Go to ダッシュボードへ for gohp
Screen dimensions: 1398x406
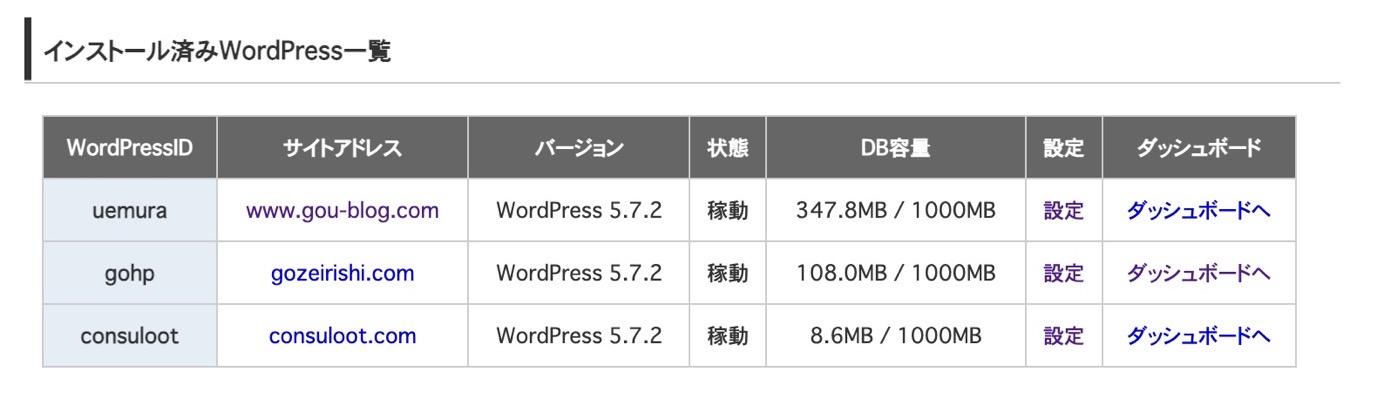(x=1198, y=273)
